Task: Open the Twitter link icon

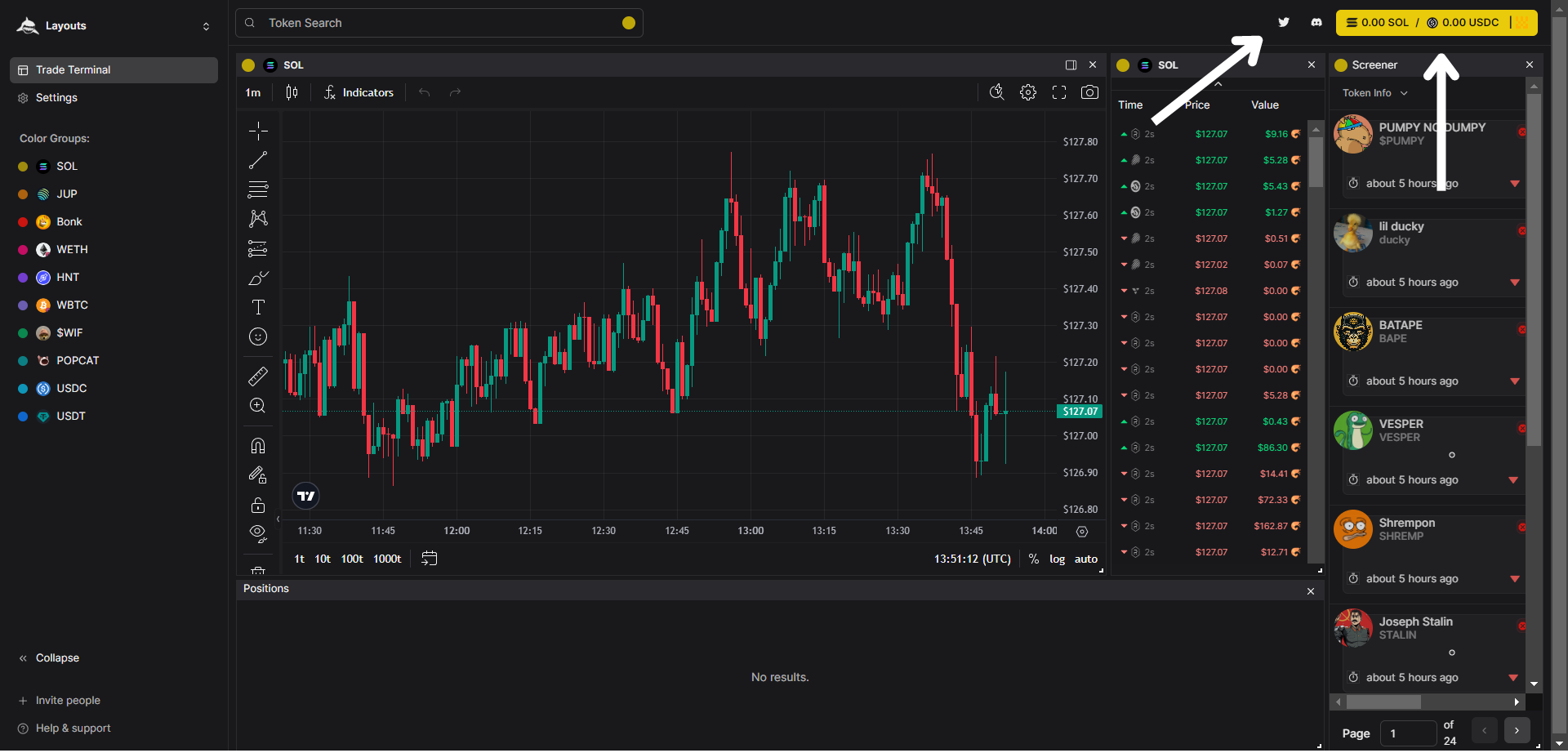Action: 1284,23
